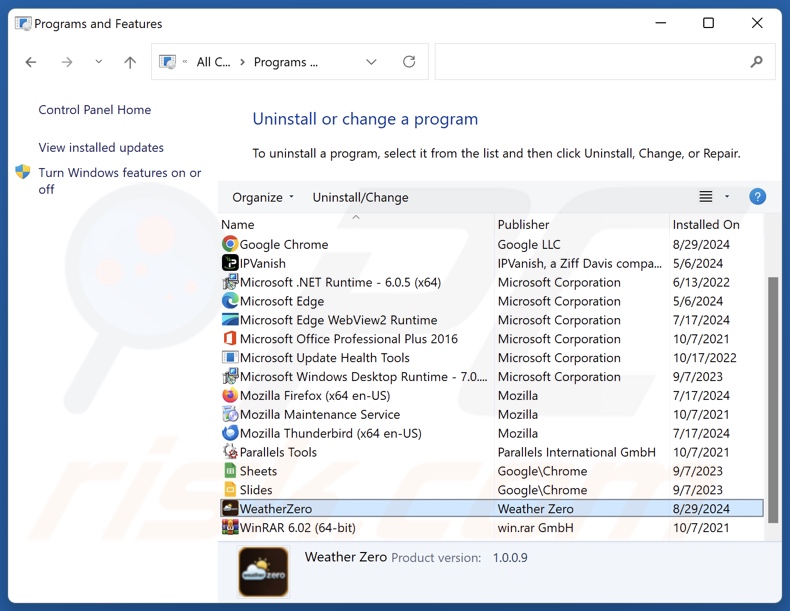Select WinRAR 6.02 (64-bit) entry
This screenshot has height=611, width=790.
(298, 528)
